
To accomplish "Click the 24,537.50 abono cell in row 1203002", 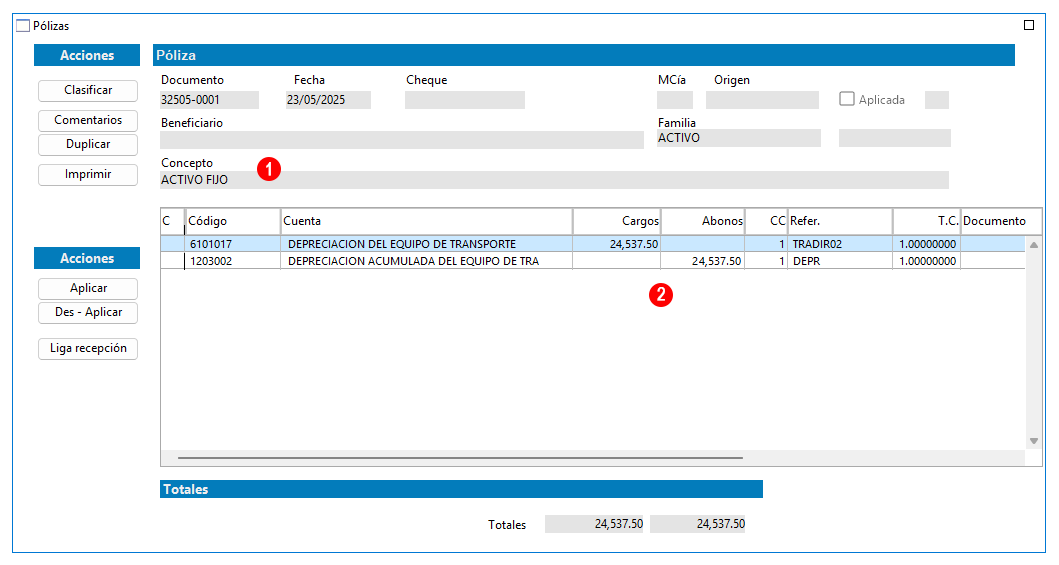I will click(x=703, y=261).
